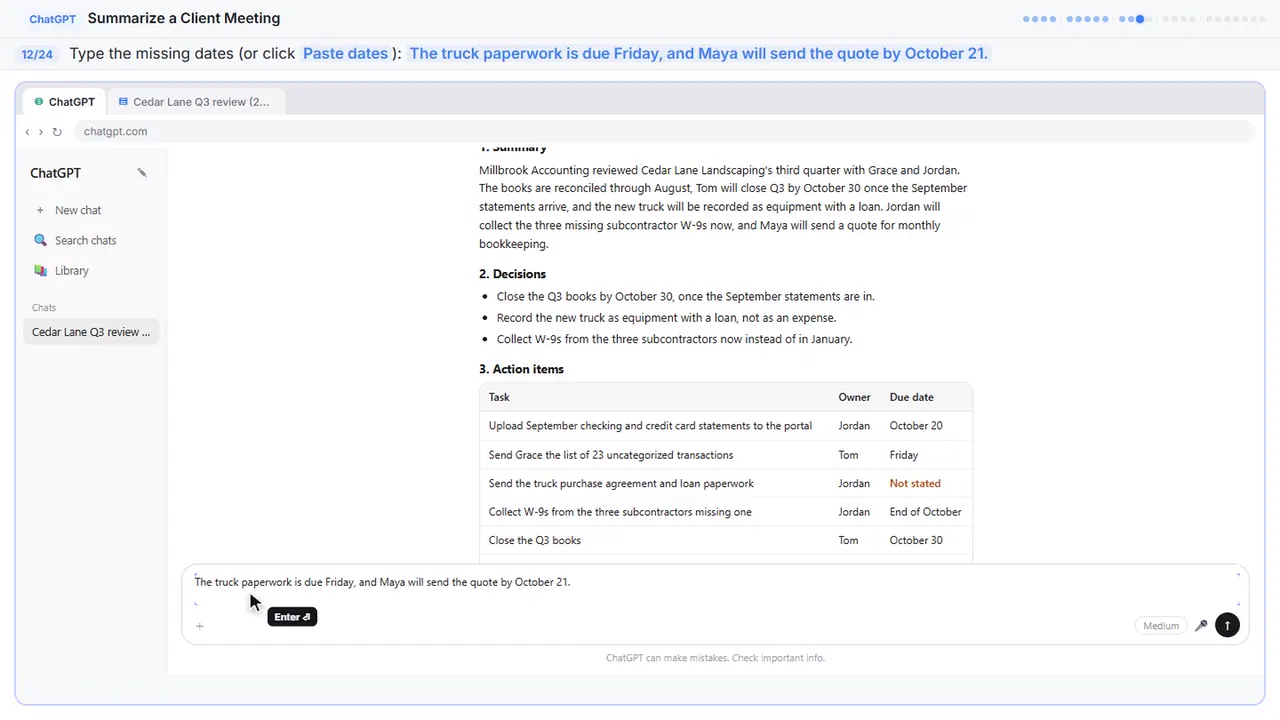This screenshot has width=1280, height=720.
Task: Click the microphone dictation icon
Action: click(1201, 626)
